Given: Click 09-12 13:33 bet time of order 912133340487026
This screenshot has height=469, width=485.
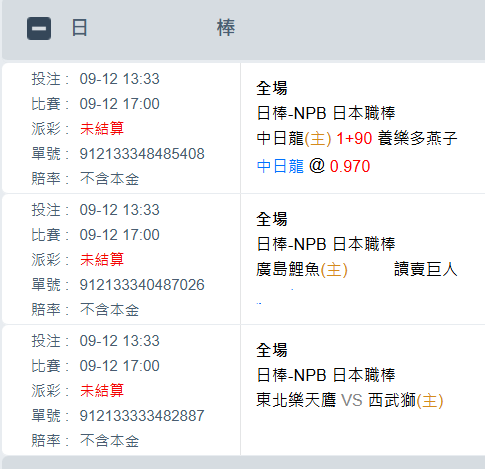Looking at the screenshot, I should coord(120,210).
